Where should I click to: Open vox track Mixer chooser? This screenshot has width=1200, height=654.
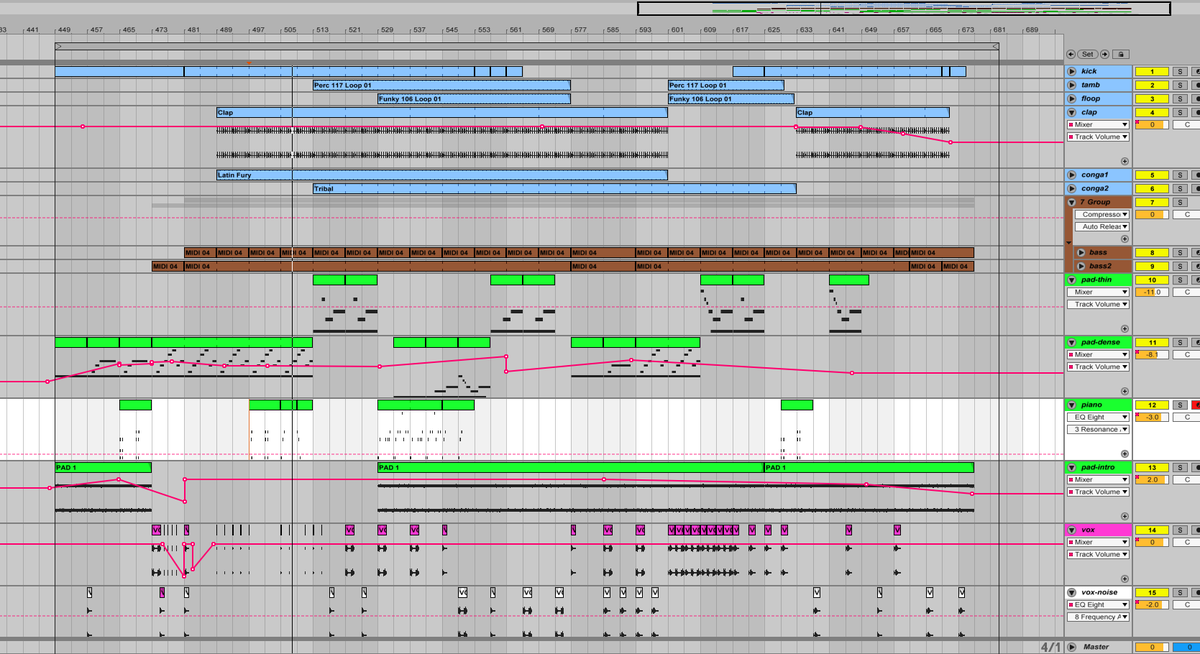[1098, 542]
